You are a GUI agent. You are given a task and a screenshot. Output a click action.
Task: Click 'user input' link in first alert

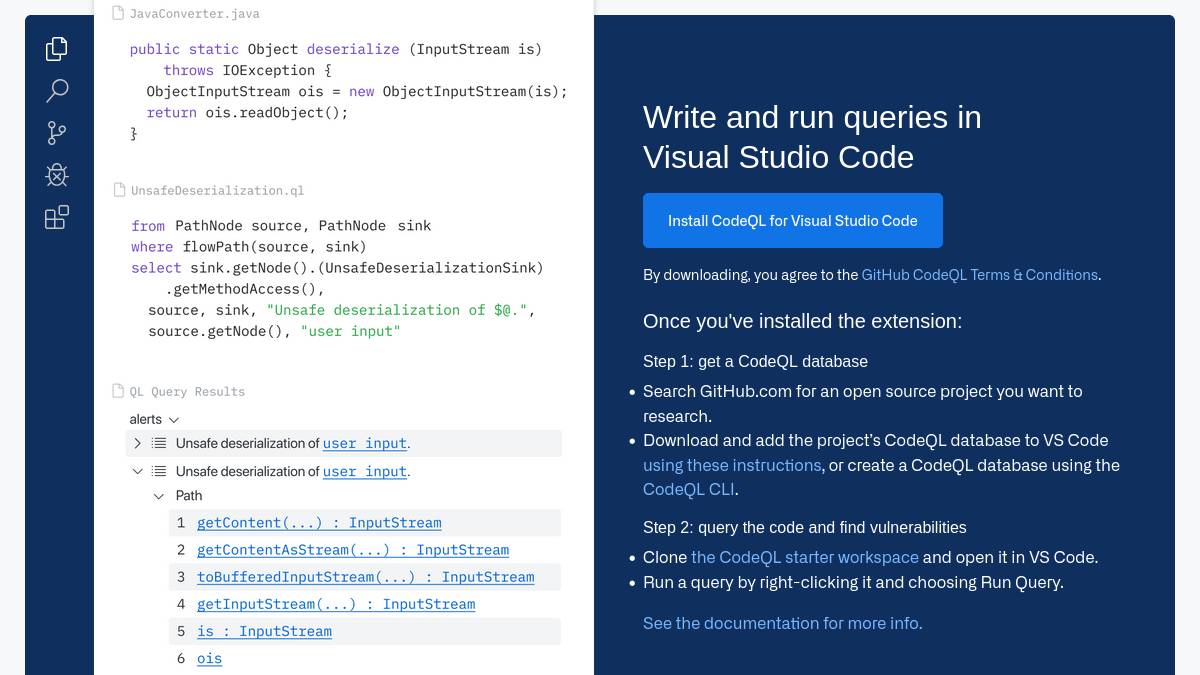coord(365,443)
